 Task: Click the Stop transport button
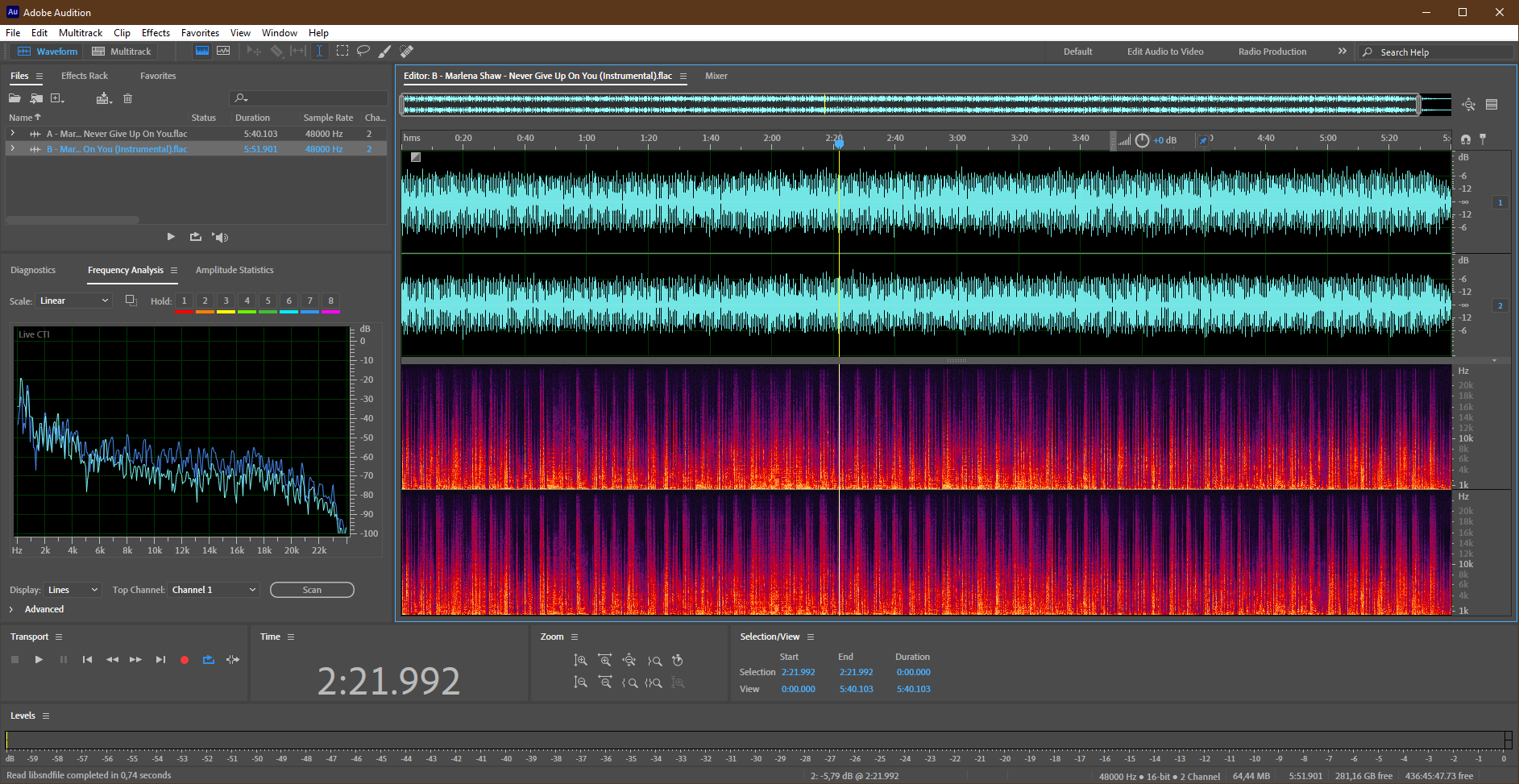click(15, 660)
